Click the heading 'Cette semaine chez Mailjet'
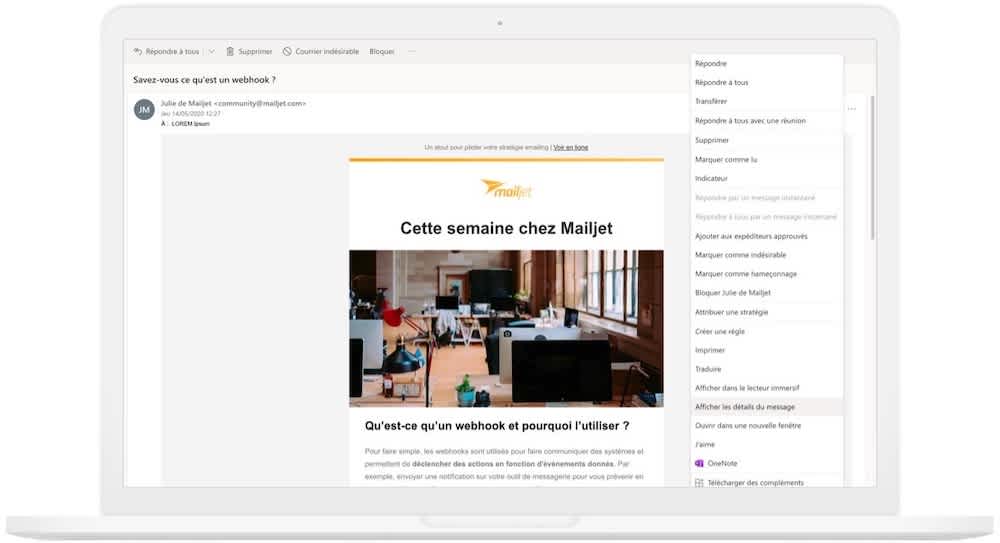The height and width of the screenshot is (543, 1000). (506, 228)
